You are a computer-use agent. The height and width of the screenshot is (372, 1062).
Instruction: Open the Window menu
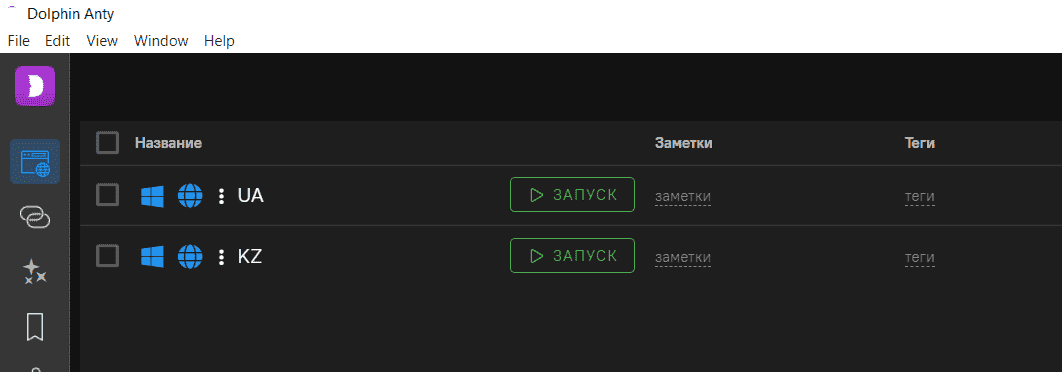(x=161, y=41)
